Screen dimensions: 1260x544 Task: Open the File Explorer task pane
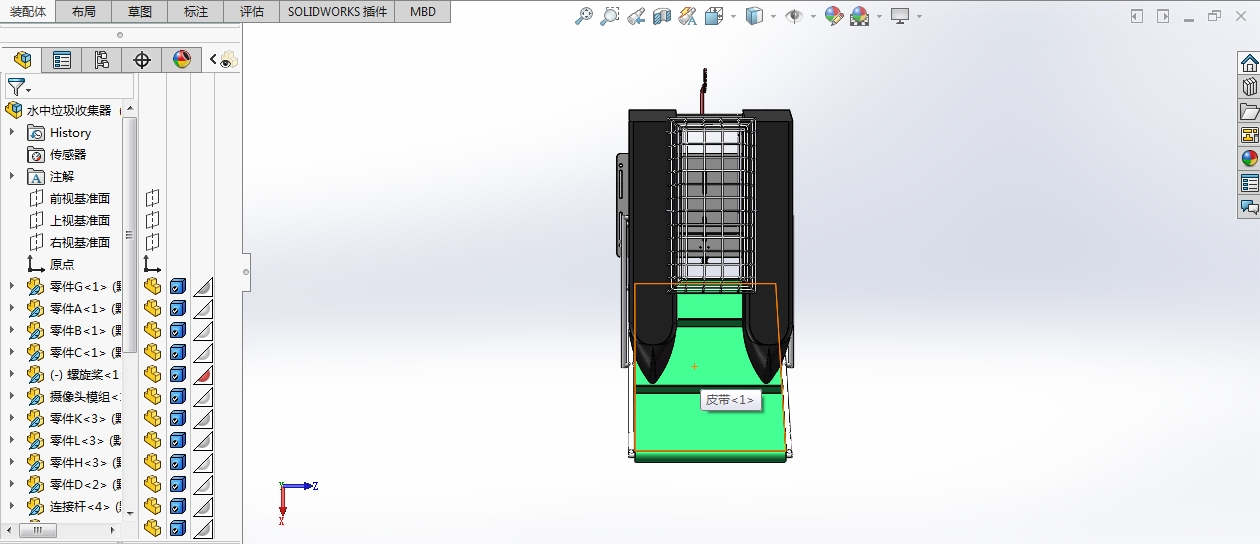(1249, 111)
